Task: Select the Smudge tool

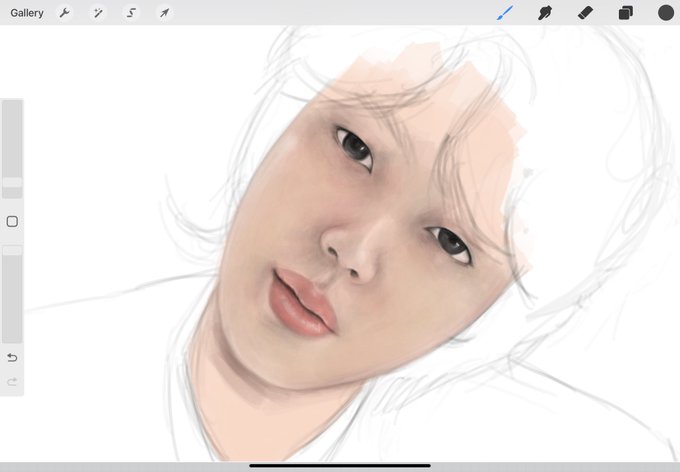Action: pos(545,13)
